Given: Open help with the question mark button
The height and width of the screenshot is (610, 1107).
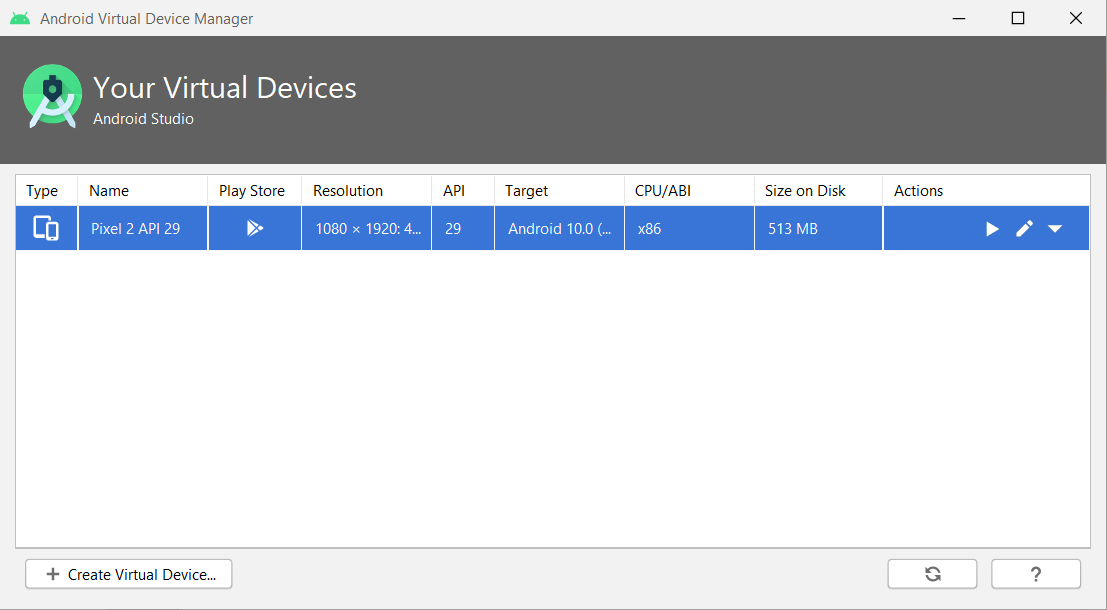Looking at the screenshot, I should (x=1035, y=574).
